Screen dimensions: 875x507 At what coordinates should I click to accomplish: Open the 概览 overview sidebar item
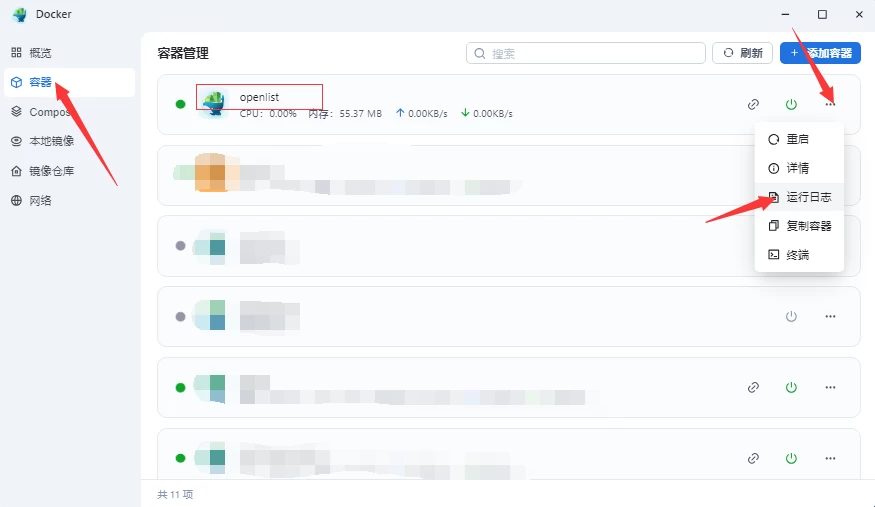click(40, 53)
